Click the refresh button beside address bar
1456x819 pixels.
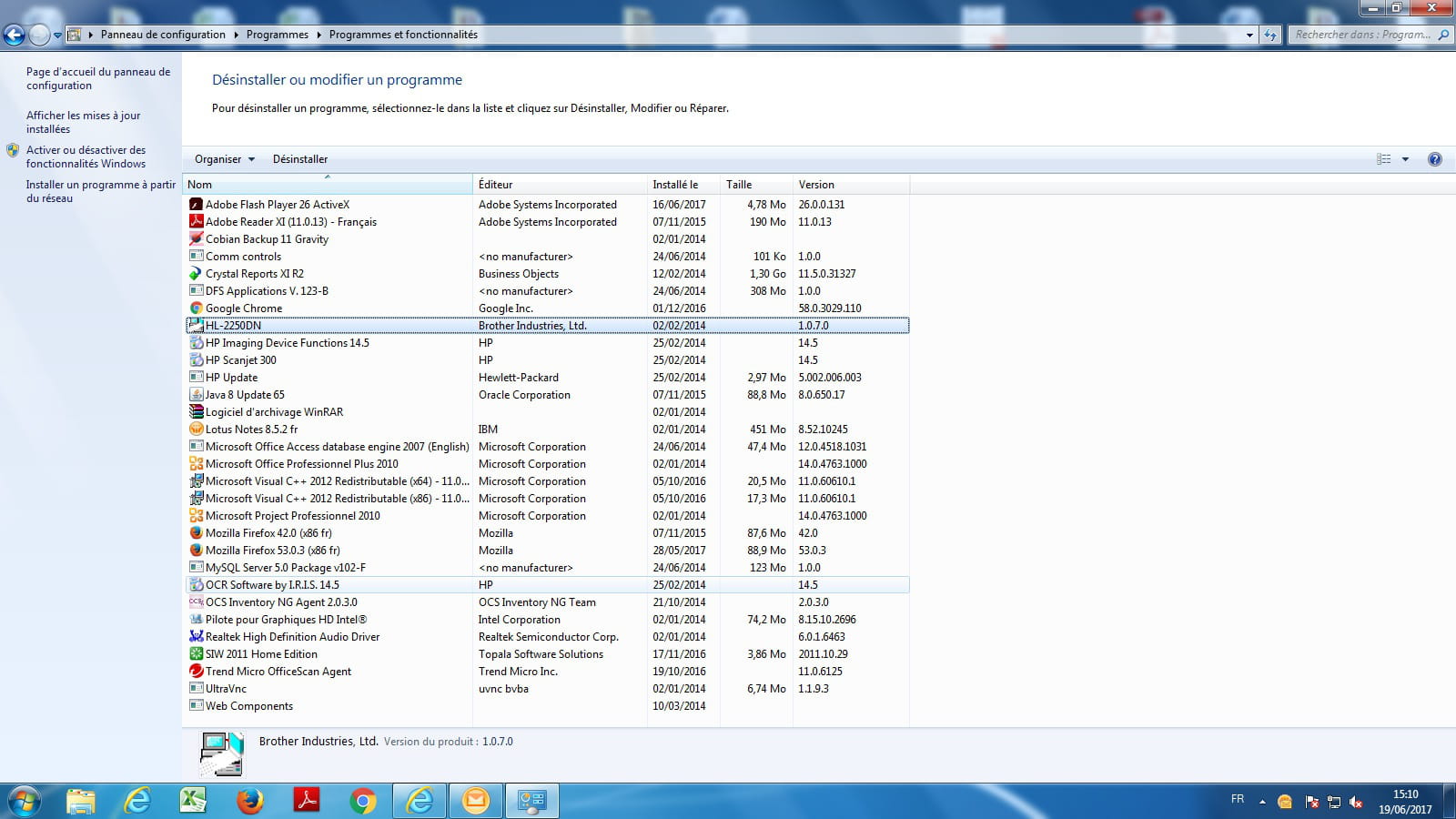[x=1270, y=35]
